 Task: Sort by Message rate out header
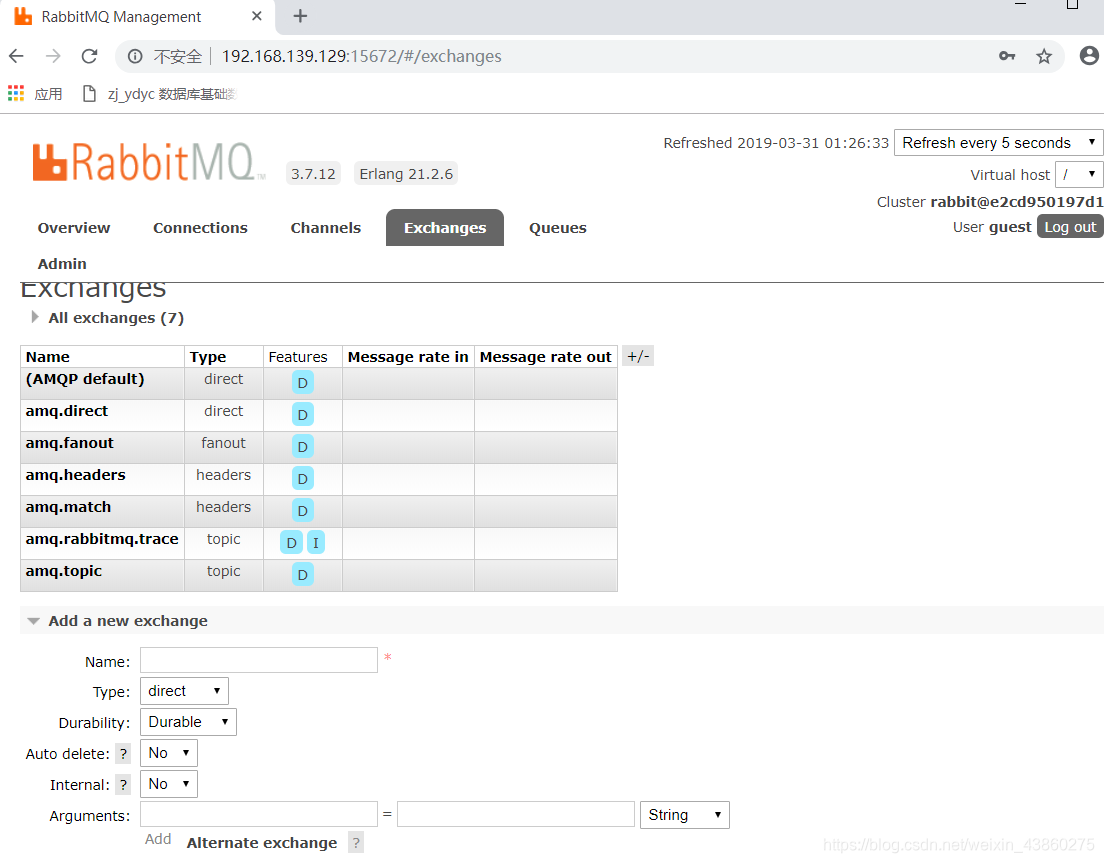point(546,357)
